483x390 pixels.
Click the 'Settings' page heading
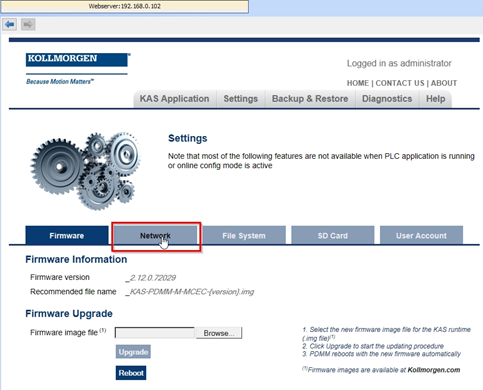pyautogui.click(x=188, y=138)
